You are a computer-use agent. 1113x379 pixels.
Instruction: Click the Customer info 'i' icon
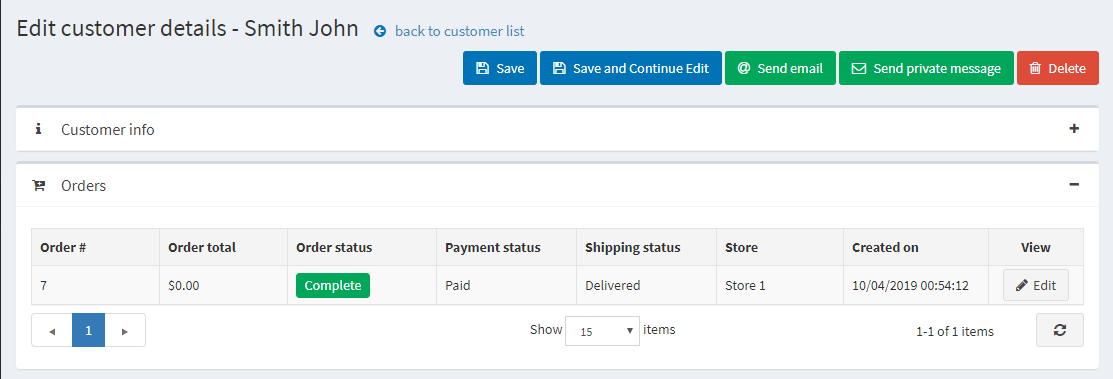(x=38, y=129)
